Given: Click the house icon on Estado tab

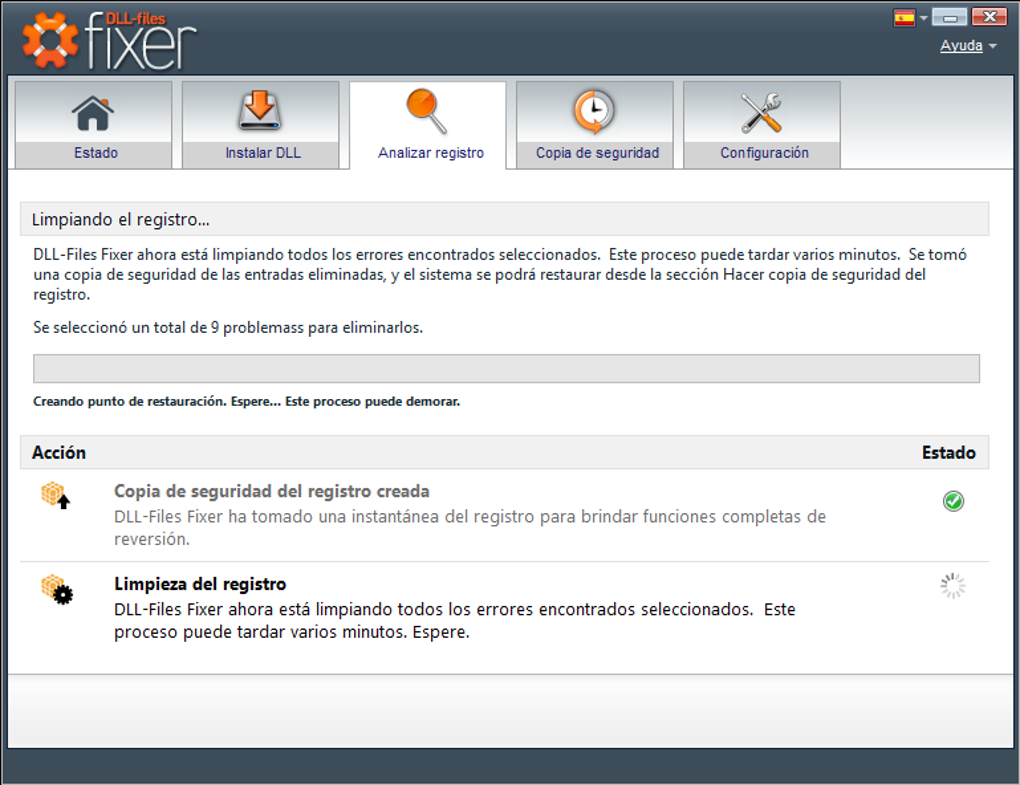Looking at the screenshot, I should pos(93,113).
